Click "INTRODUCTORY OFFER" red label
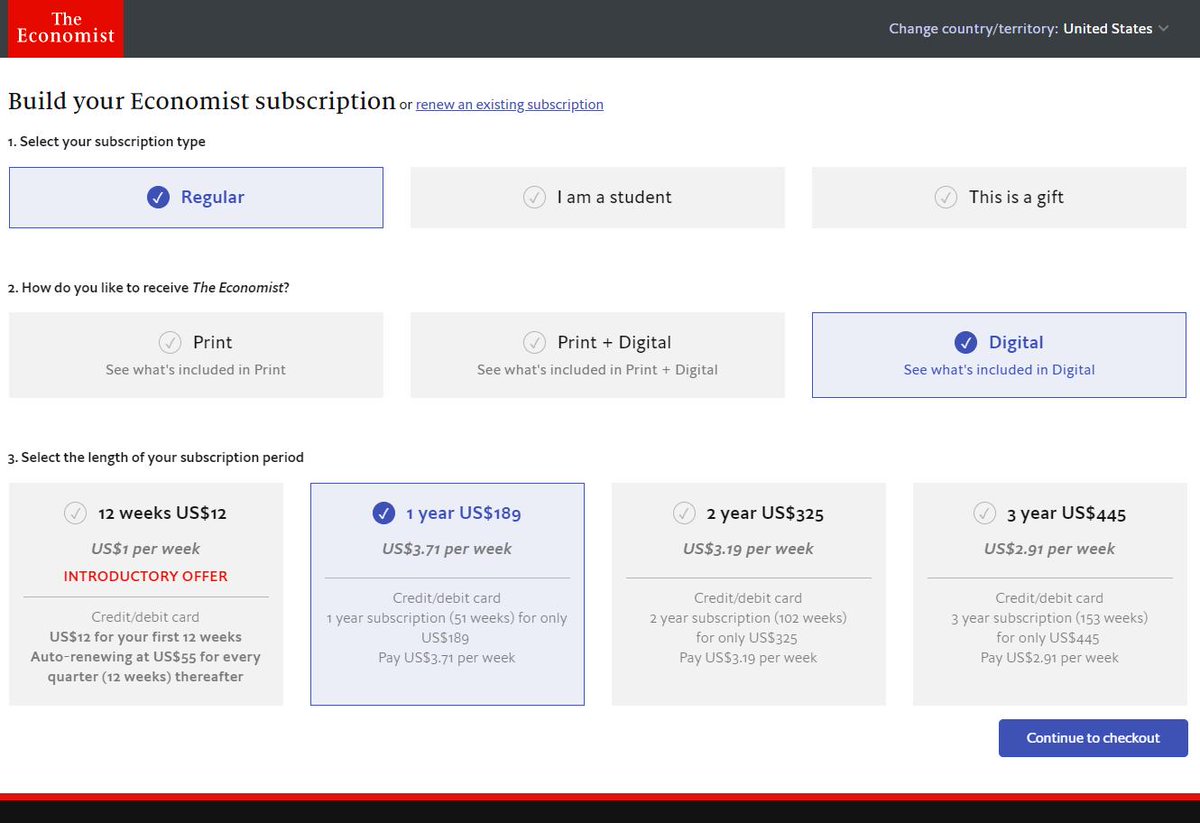This screenshot has height=823, width=1200. click(x=146, y=576)
